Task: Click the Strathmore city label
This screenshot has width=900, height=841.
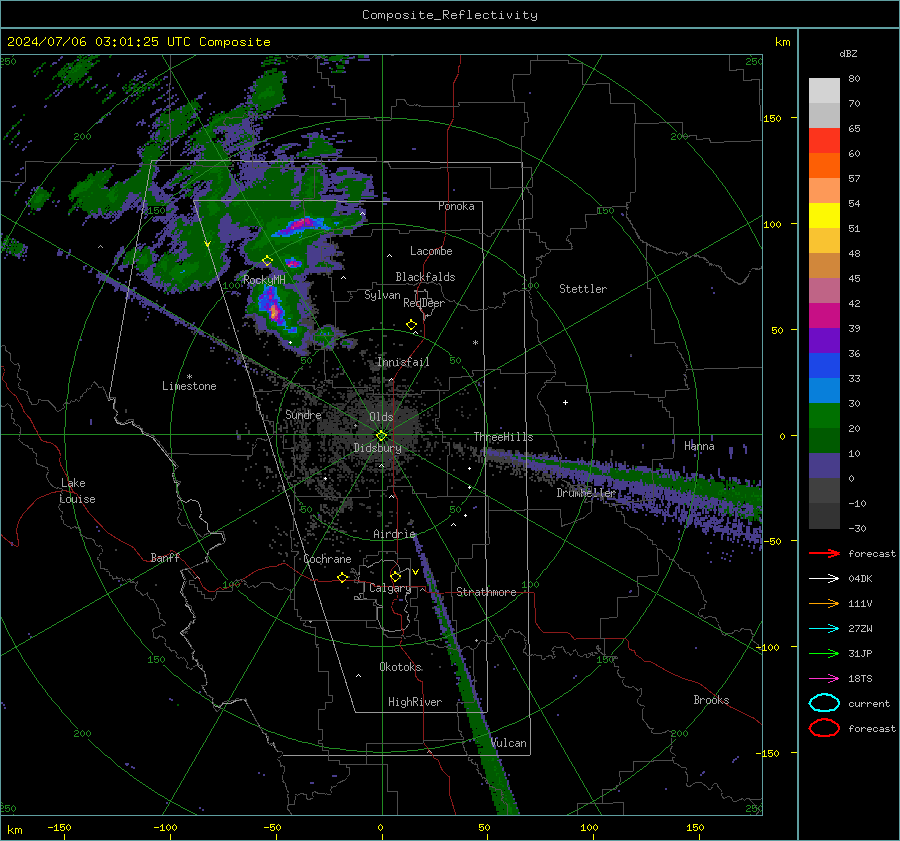Action: click(x=486, y=592)
